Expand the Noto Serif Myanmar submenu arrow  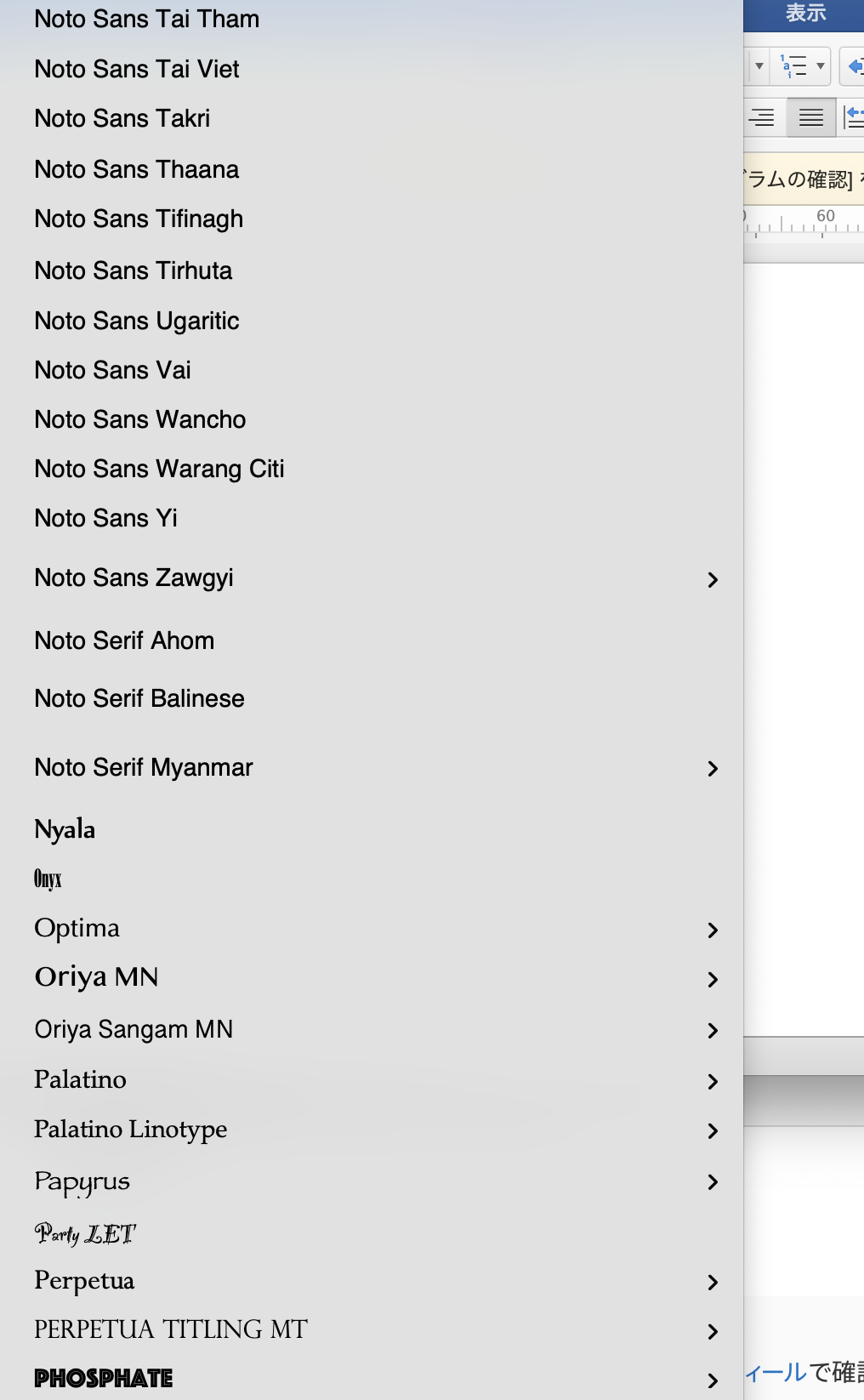click(713, 769)
